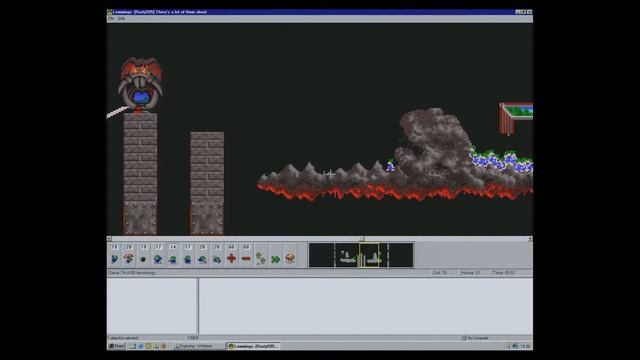The image size is (640, 360).
Task: Click the demon head gate atop the brick pillar
Action: (140, 85)
